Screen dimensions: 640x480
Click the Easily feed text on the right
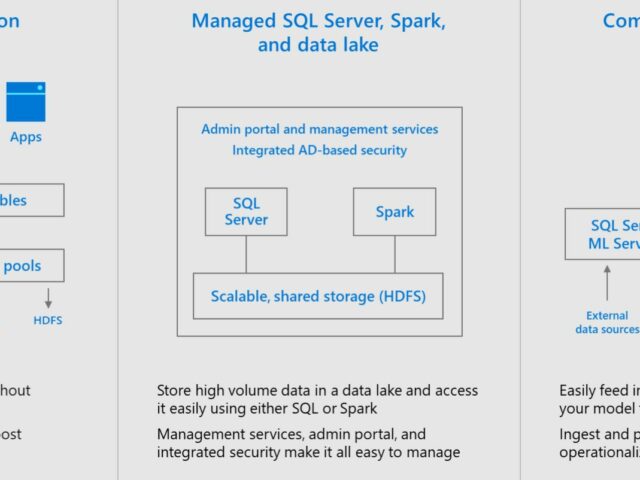598,390
